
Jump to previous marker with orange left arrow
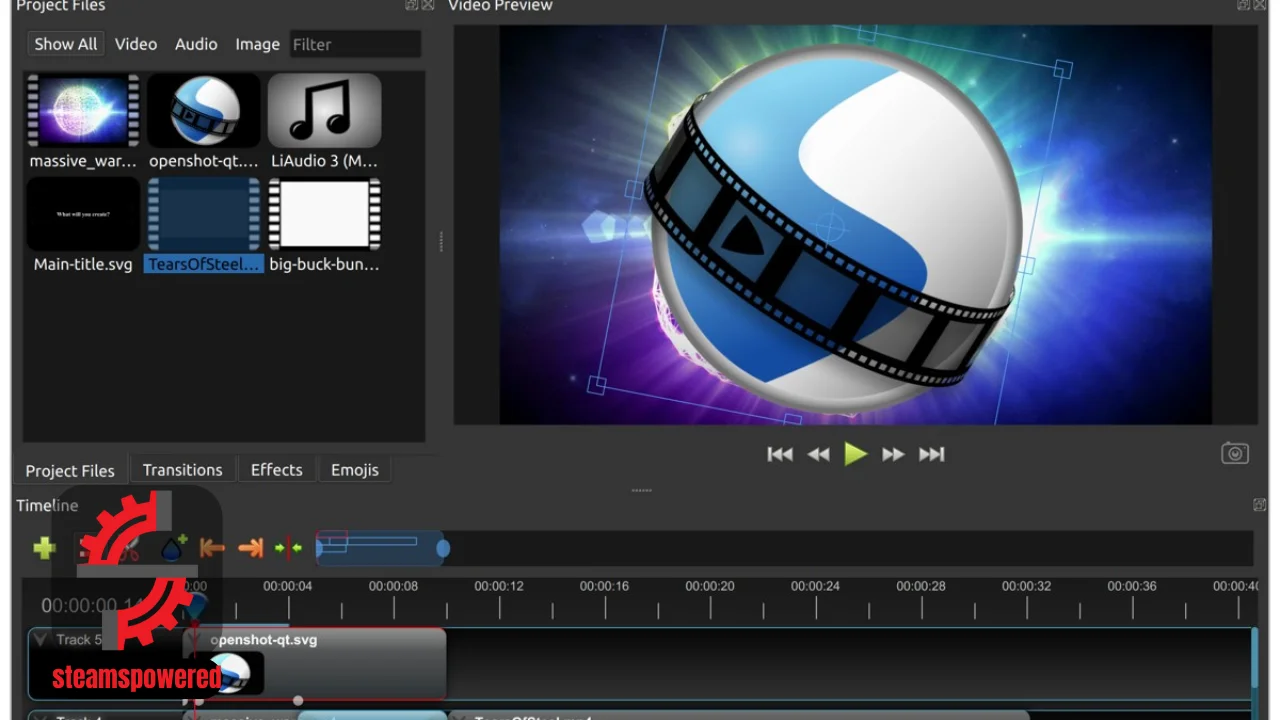(x=211, y=547)
